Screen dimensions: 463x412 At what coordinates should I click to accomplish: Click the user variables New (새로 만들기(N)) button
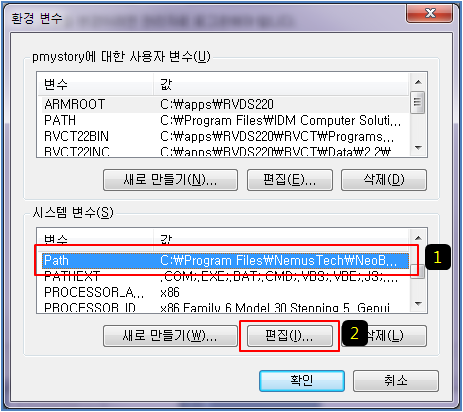(x=170, y=180)
